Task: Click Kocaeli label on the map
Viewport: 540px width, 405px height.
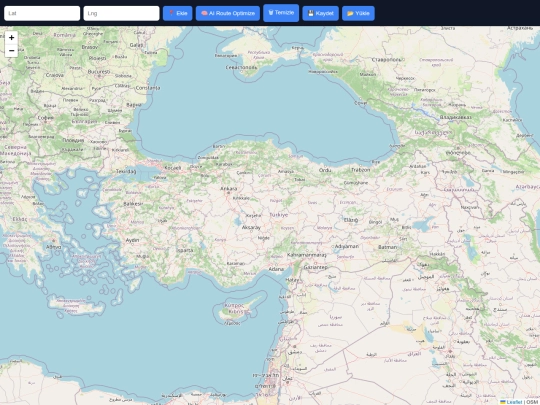Action: pyautogui.click(x=173, y=168)
